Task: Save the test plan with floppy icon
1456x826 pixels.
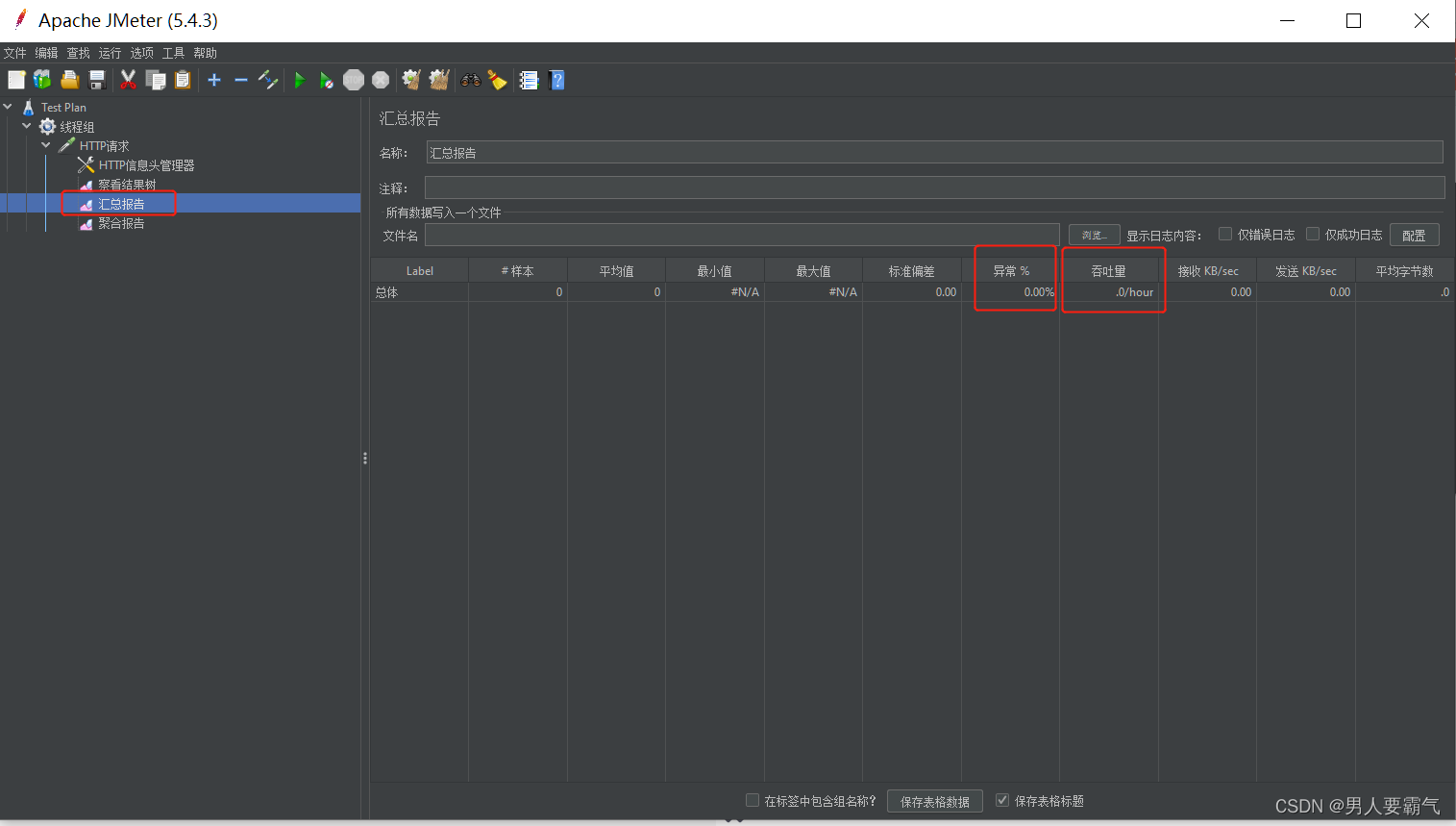Action: click(97, 80)
